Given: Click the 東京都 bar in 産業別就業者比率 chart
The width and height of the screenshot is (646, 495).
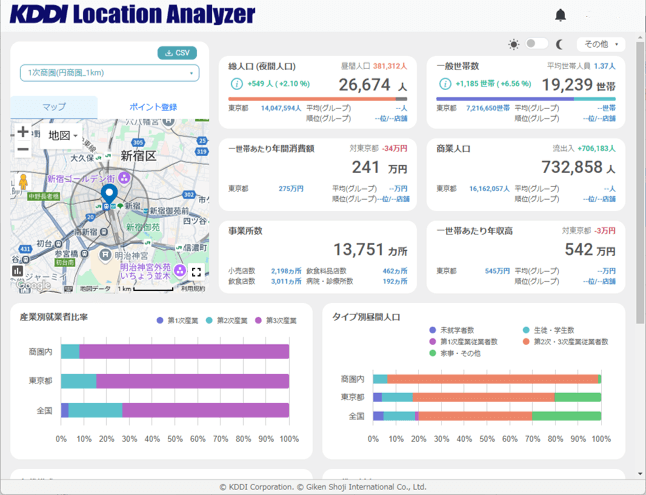Looking at the screenshot, I should pyautogui.click(x=175, y=381).
